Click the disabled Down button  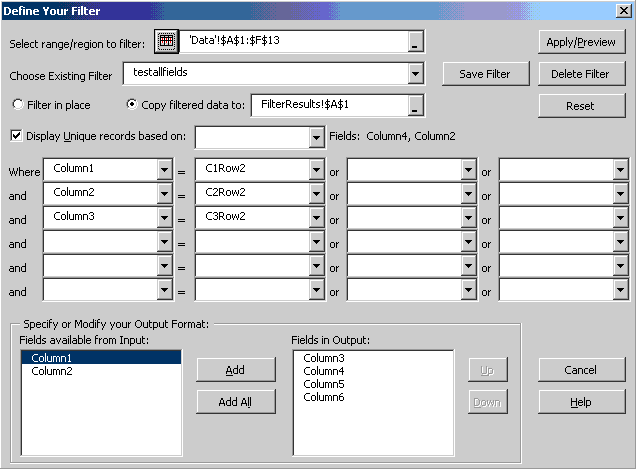pyautogui.click(x=488, y=402)
